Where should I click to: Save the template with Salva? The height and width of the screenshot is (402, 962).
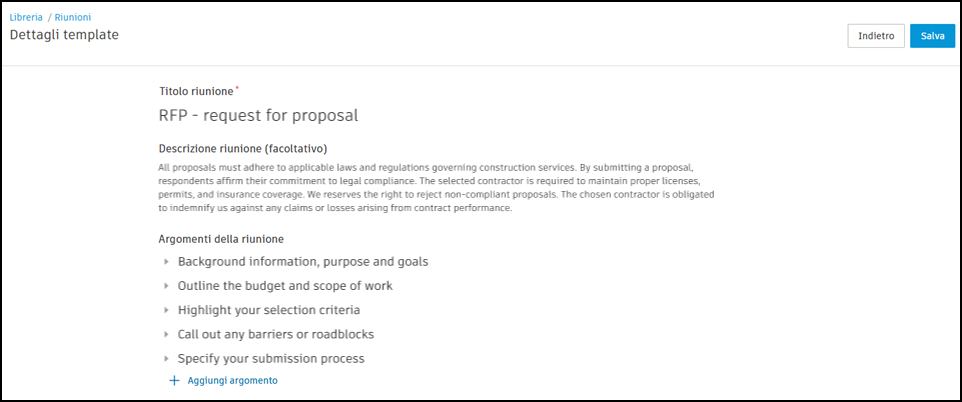[932, 36]
